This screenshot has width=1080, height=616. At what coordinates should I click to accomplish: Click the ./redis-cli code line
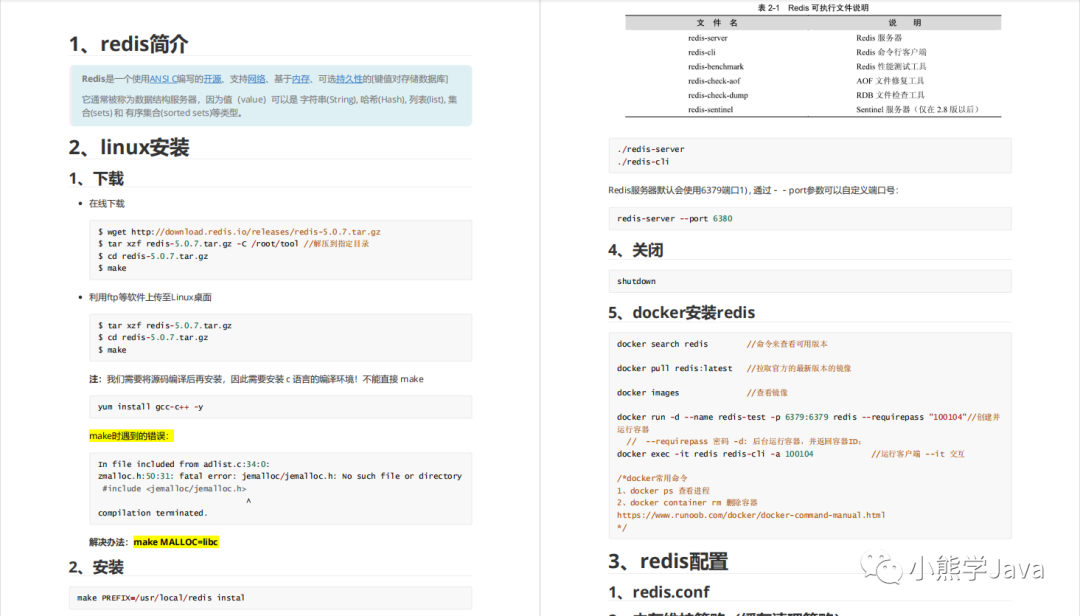643,162
